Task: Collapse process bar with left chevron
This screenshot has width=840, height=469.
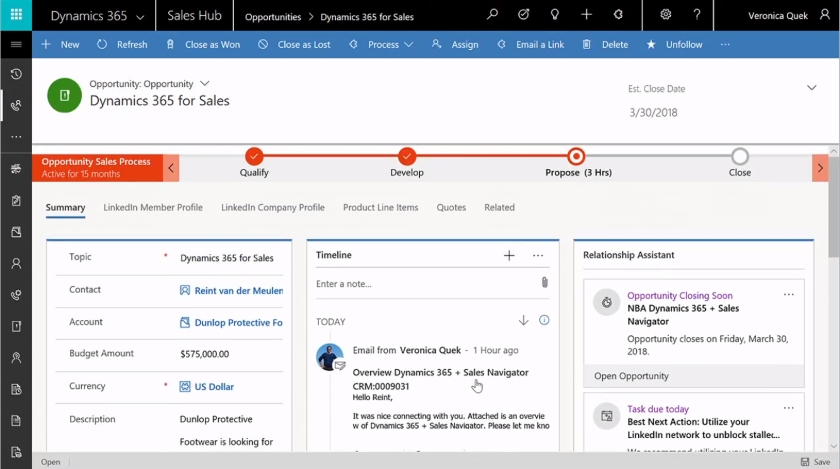Action: point(171,168)
